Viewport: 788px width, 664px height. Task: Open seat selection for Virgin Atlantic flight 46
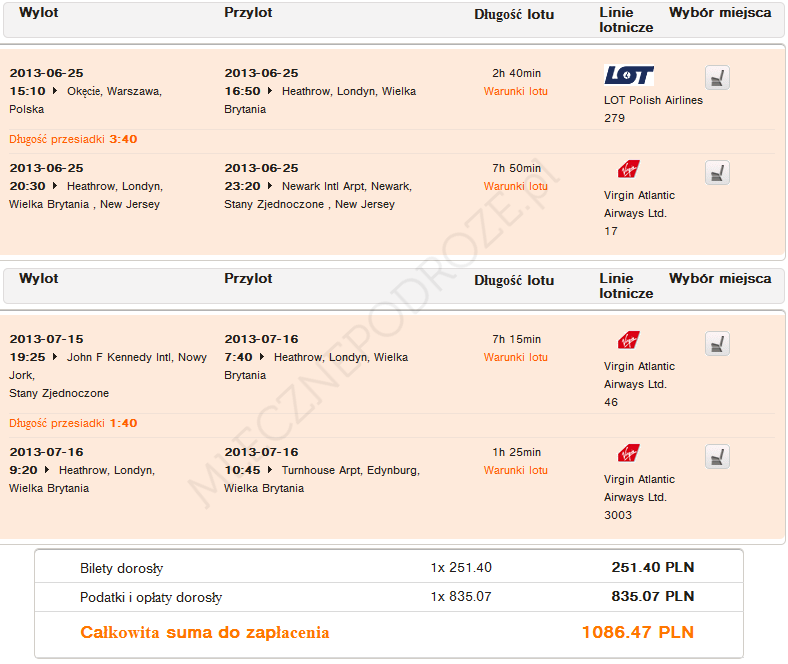coord(717,344)
